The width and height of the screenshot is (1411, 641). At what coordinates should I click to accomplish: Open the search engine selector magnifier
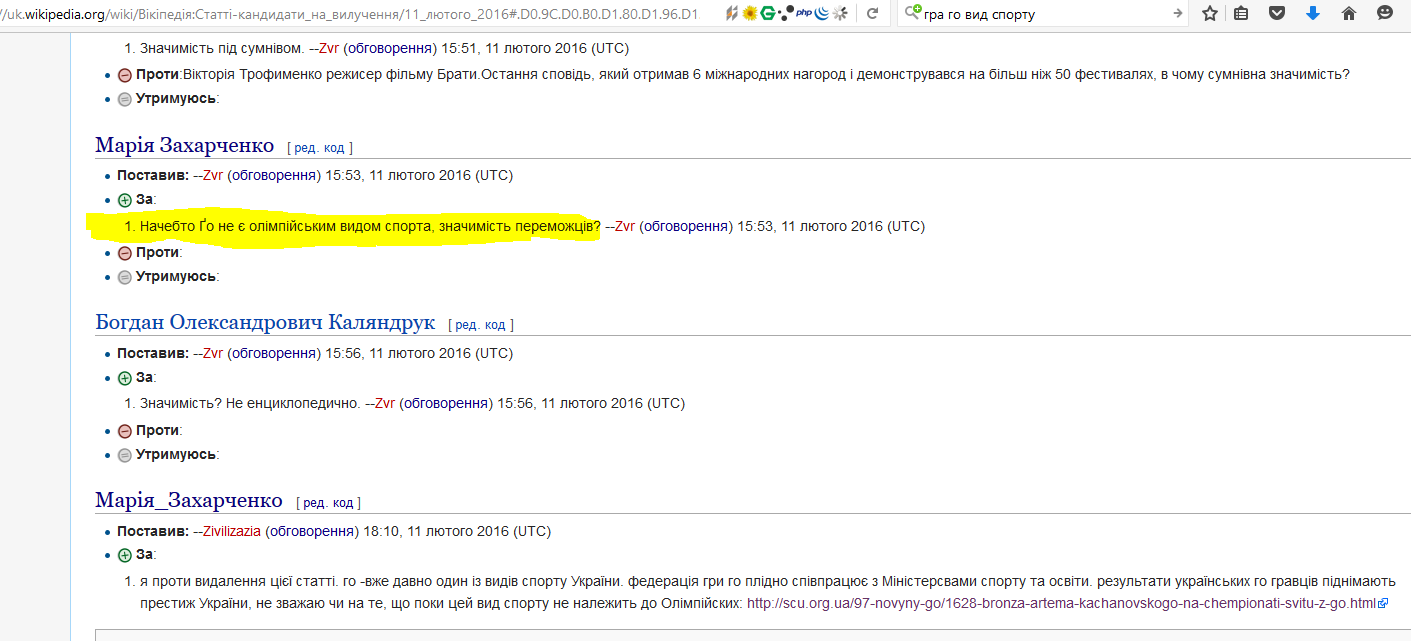click(x=912, y=14)
